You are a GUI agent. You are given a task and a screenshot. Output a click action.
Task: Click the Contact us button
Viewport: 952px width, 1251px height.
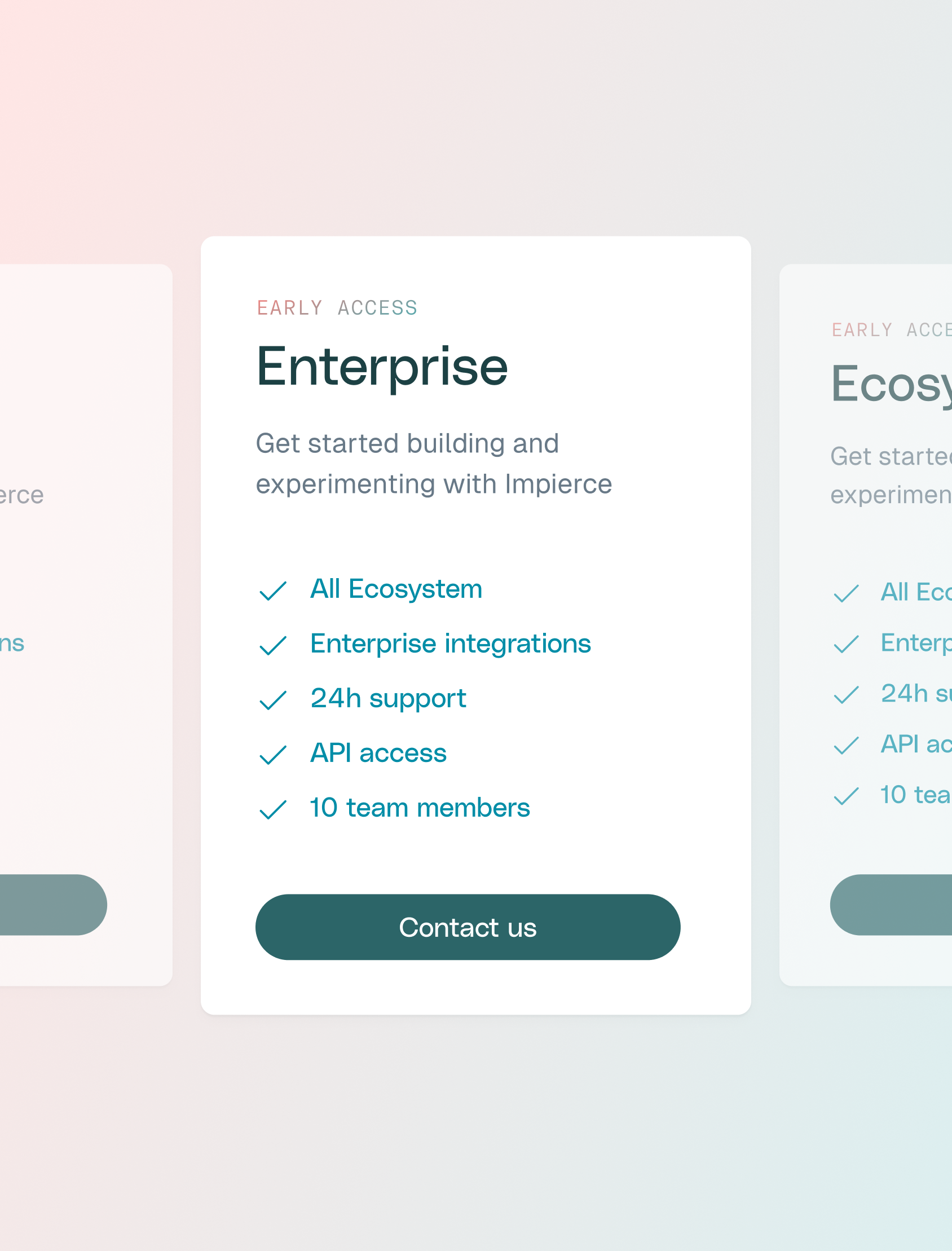[x=468, y=928]
